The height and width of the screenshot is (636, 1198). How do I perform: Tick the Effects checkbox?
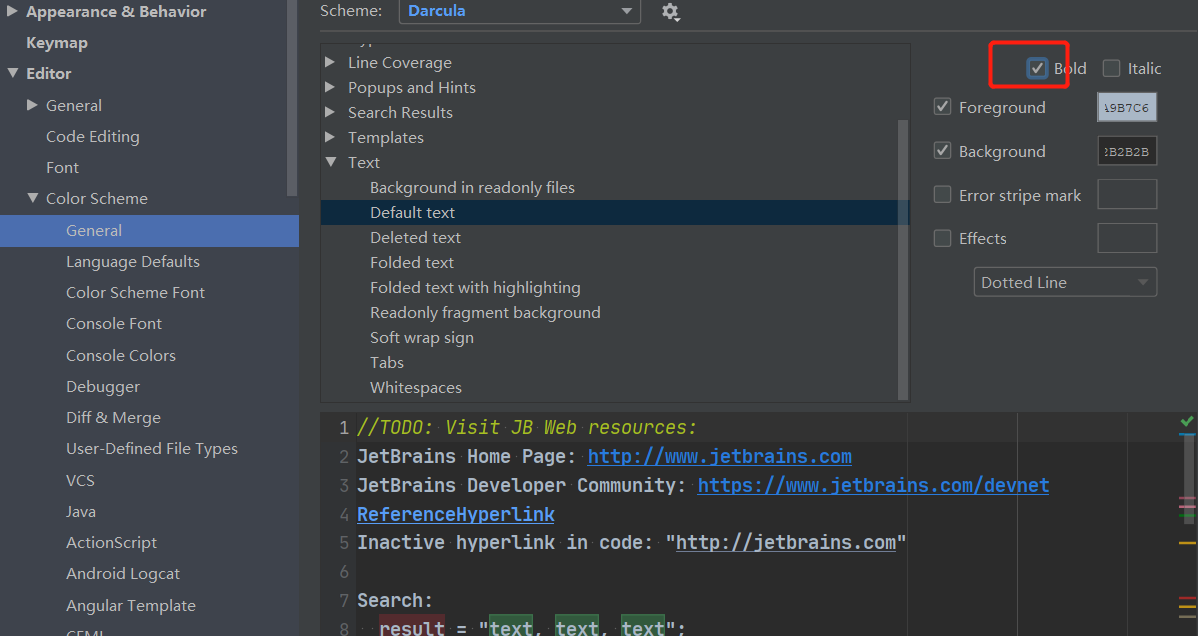(x=942, y=238)
